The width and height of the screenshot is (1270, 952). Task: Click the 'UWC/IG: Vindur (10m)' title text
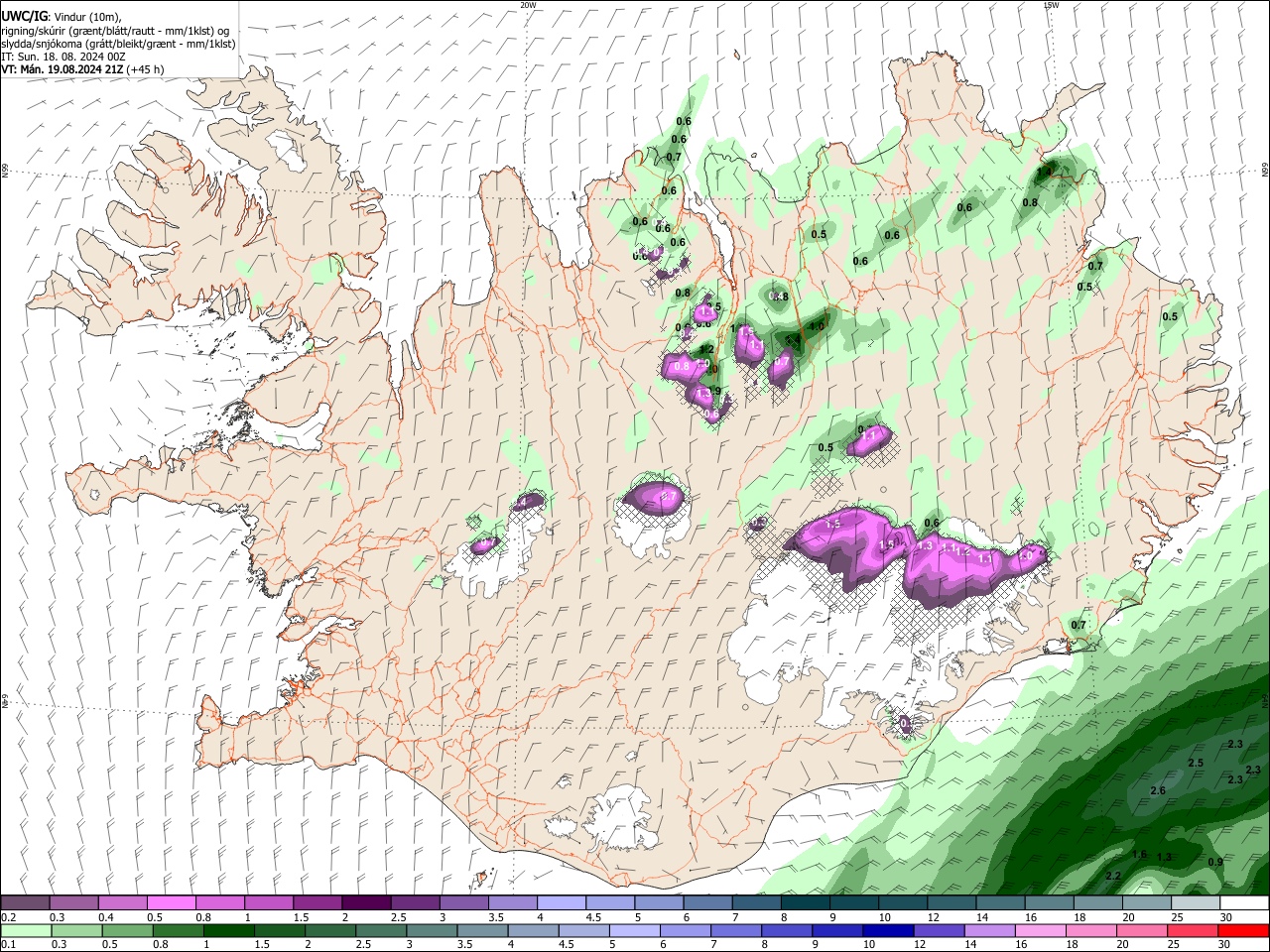pyautogui.click(x=62, y=17)
